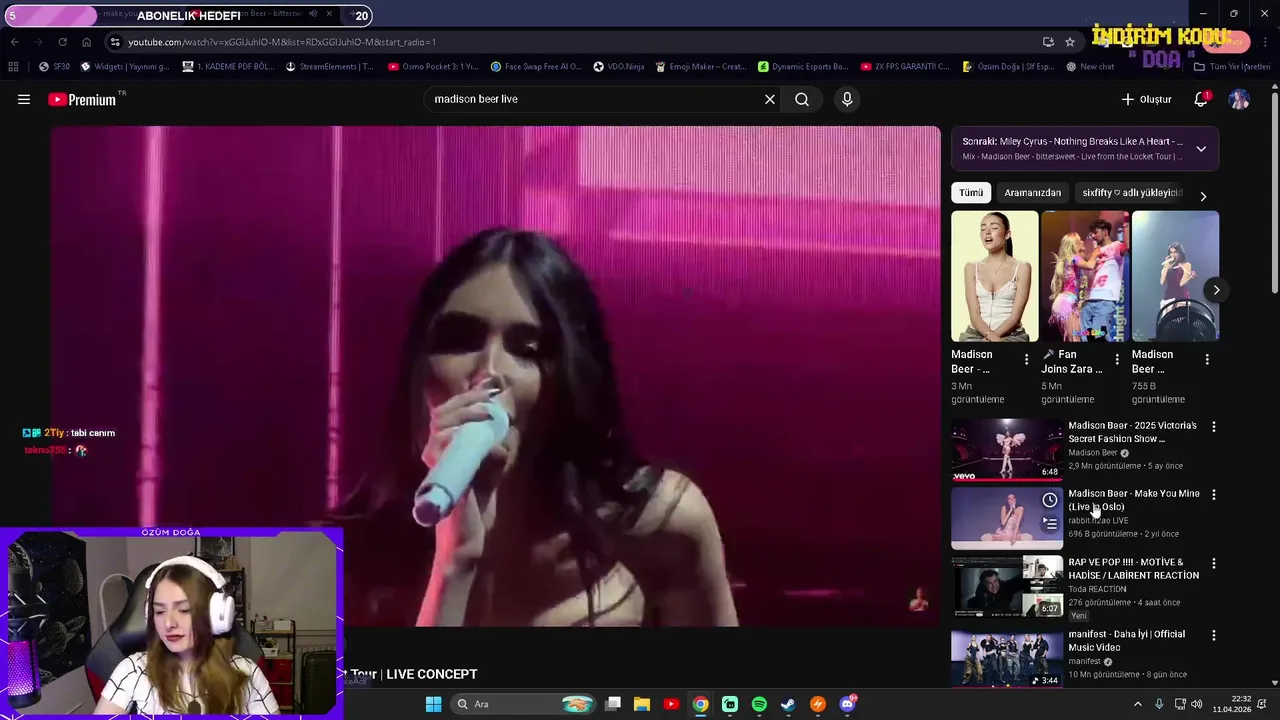Select the 'sixfifty adlı yükleyici' chip
Screen dimensions: 1280x720
tap(1131, 192)
